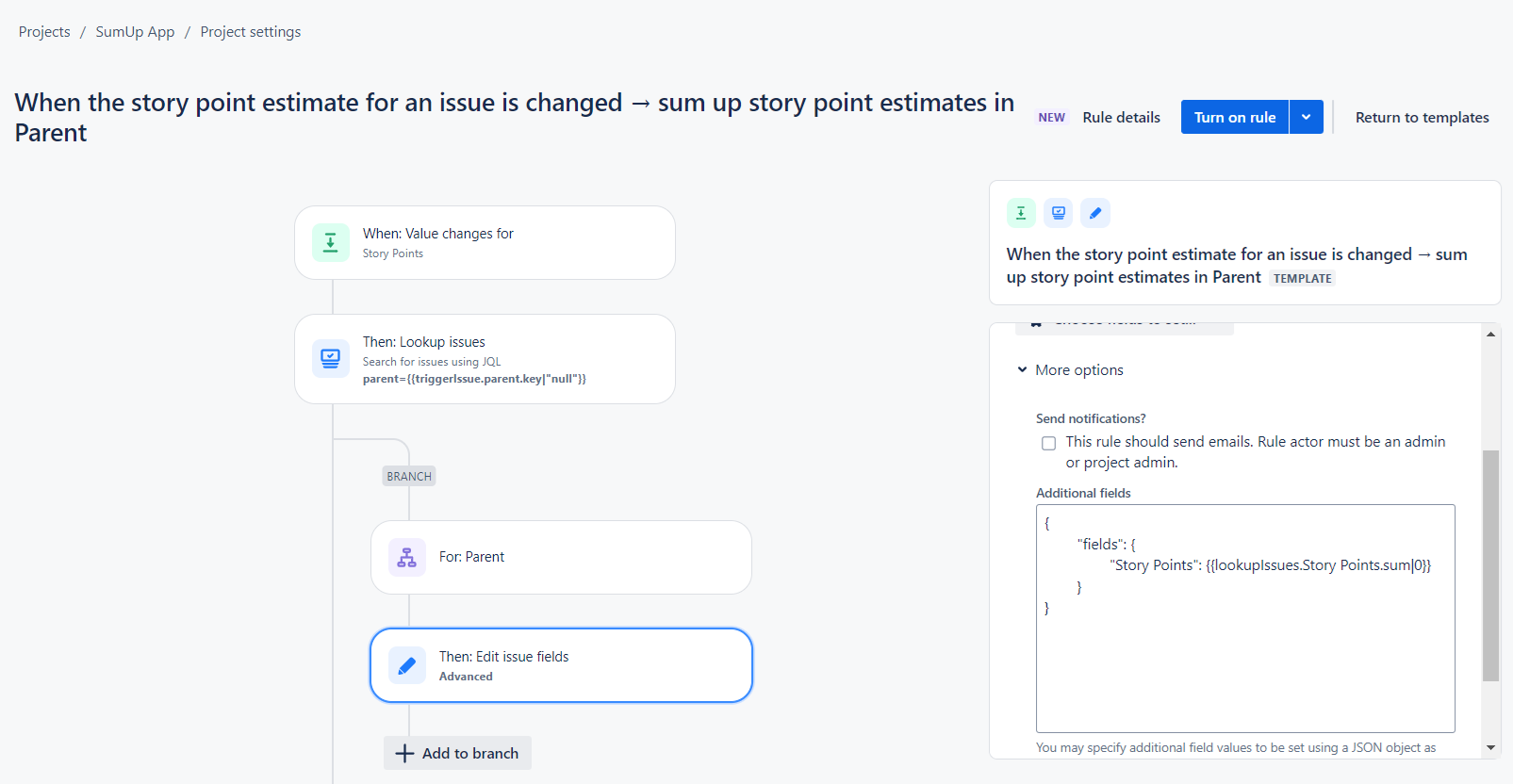The height and width of the screenshot is (784, 1513).
Task: Click the Turn on rule button
Action: [x=1235, y=117]
